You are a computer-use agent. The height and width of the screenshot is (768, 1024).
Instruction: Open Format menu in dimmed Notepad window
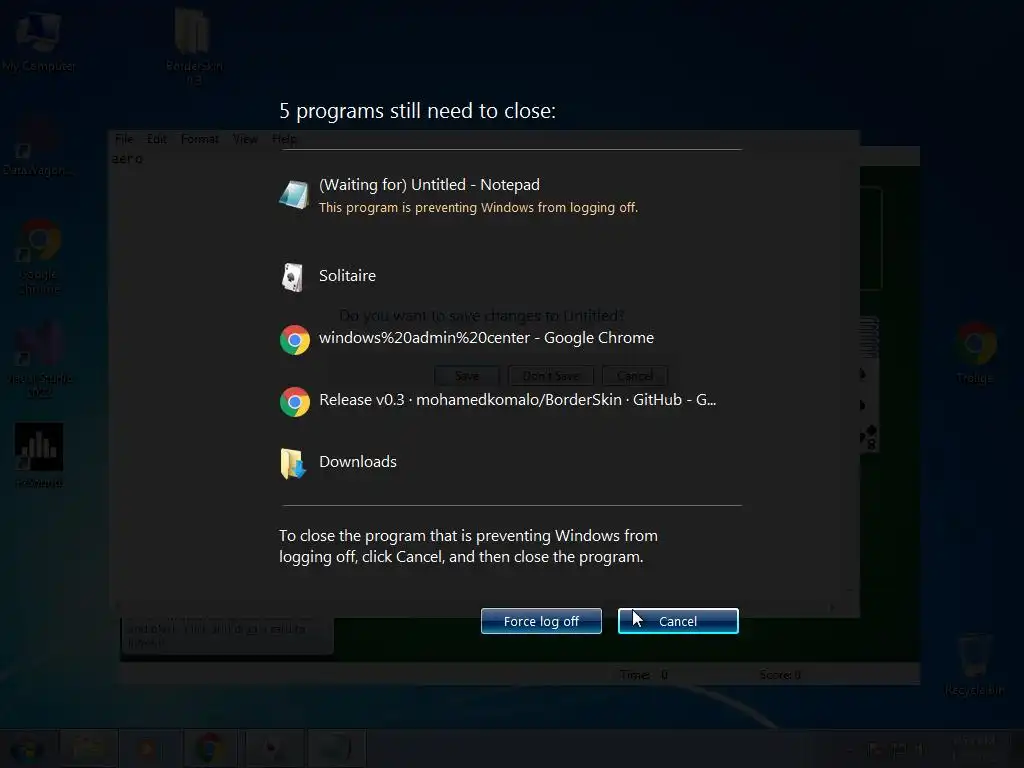tap(199, 139)
